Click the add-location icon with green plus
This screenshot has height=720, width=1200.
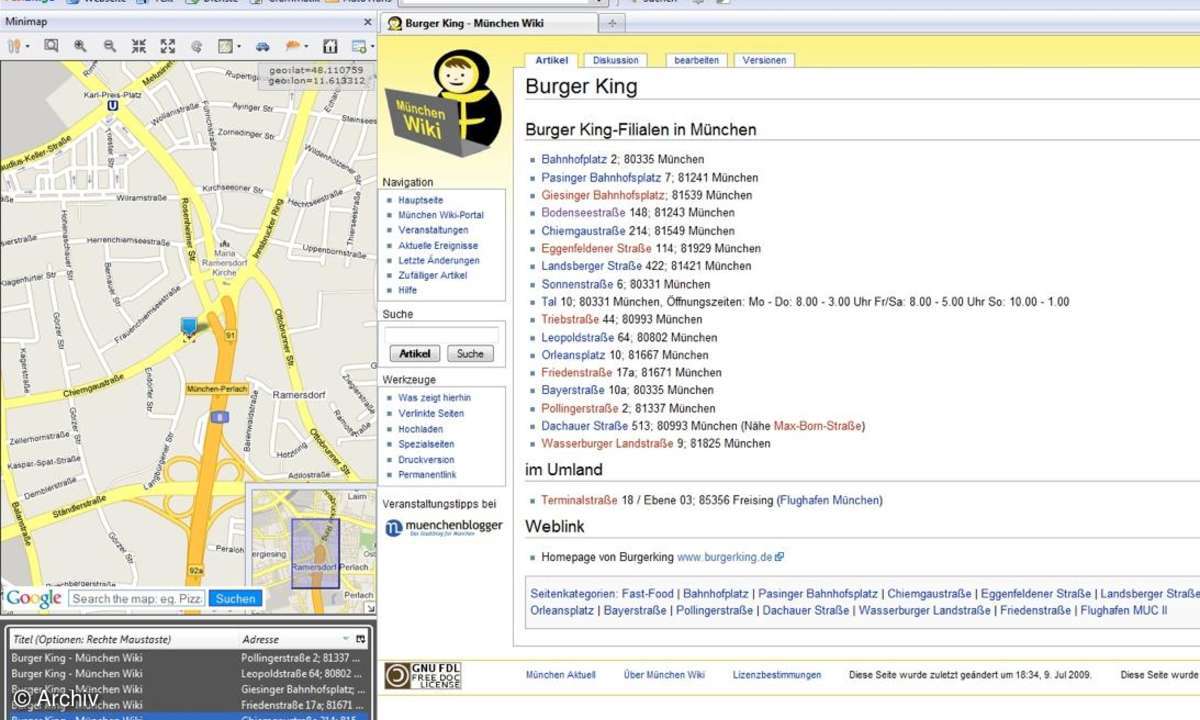coord(358,46)
